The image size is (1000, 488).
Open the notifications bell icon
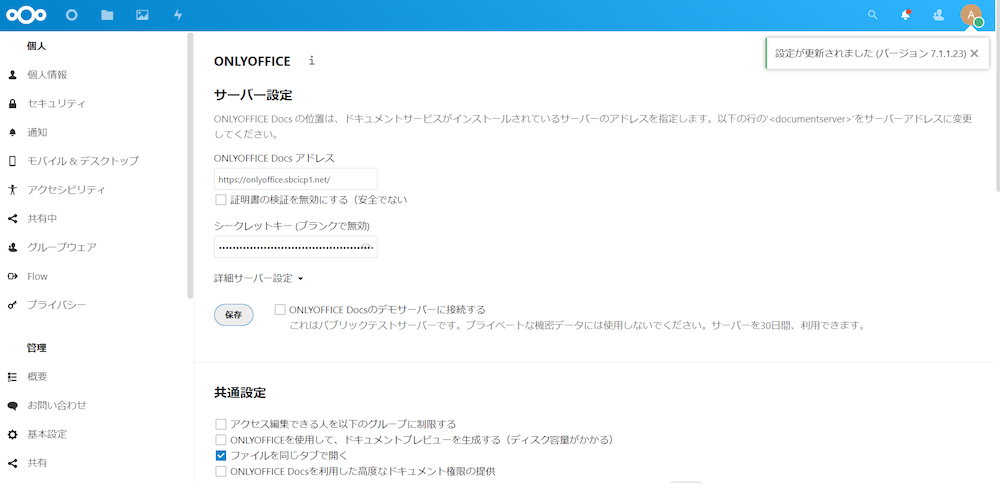[906, 15]
